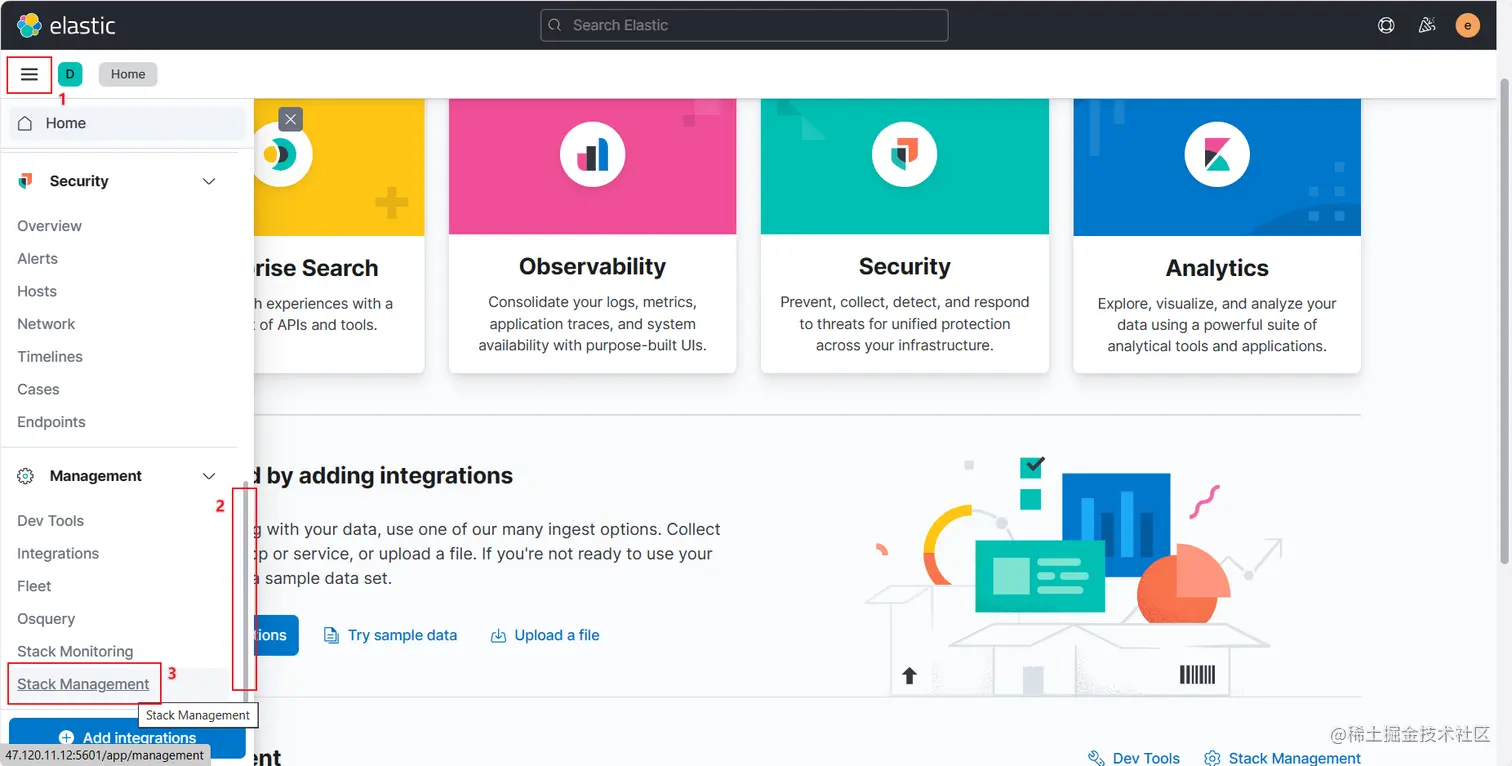
Task: Open the Analytics solution card
Action: (x=1217, y=236)
